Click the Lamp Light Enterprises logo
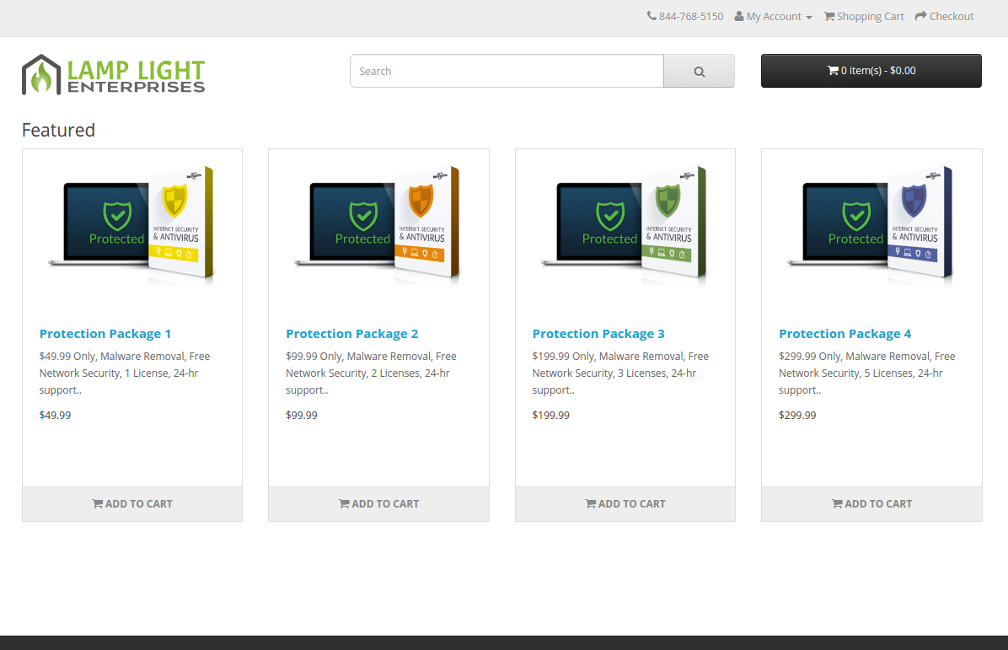Screen dimensions: 1008x650 [x=113, y=75]
